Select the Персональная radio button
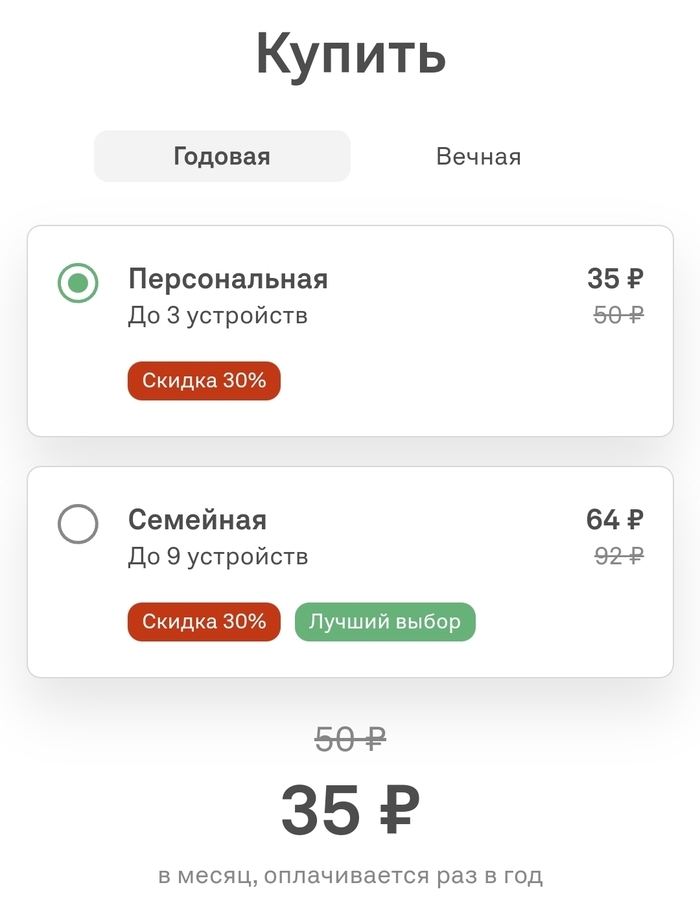The image size is (700, 909). pyautogui.click(x=78, y=283)
